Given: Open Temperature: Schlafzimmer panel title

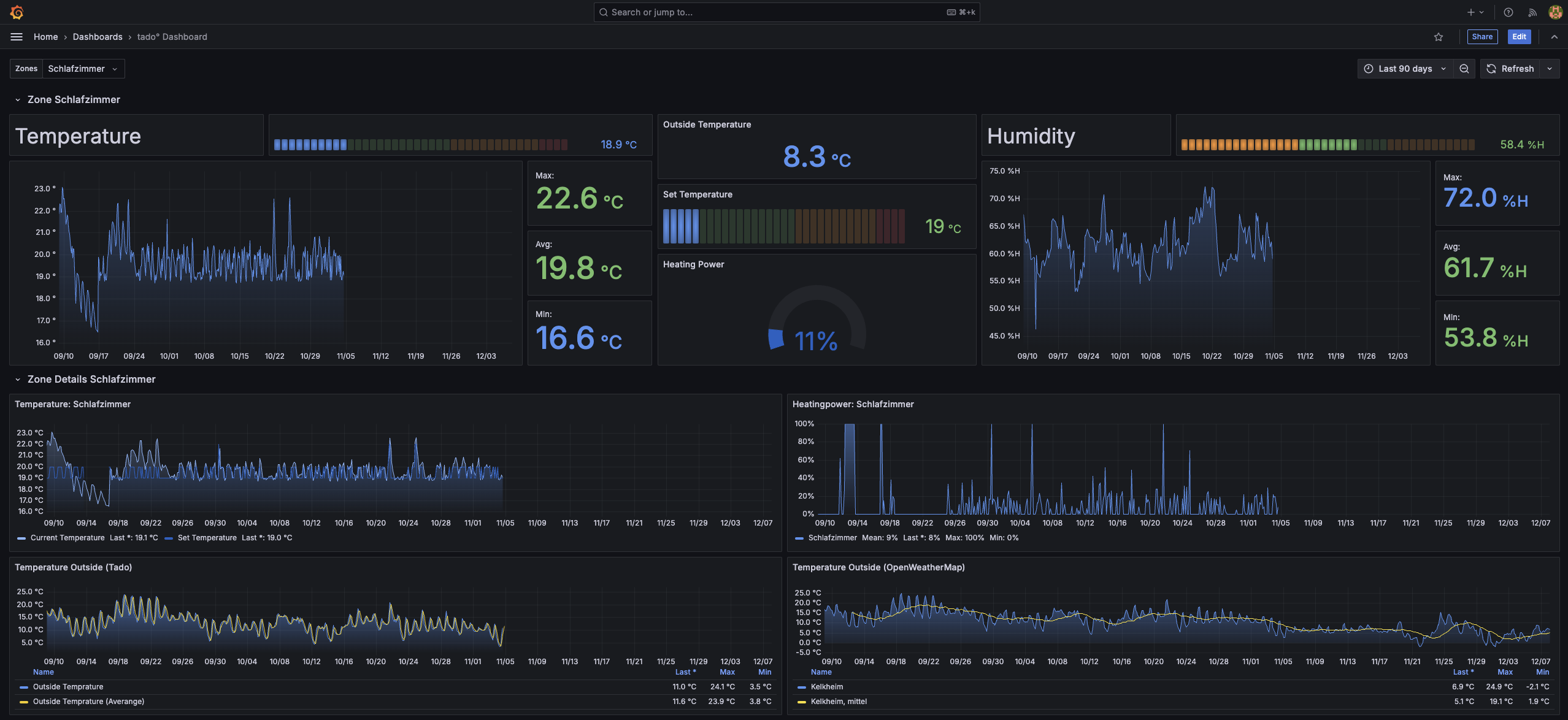Looking at the screenshot, I should [x=72, y=404].
